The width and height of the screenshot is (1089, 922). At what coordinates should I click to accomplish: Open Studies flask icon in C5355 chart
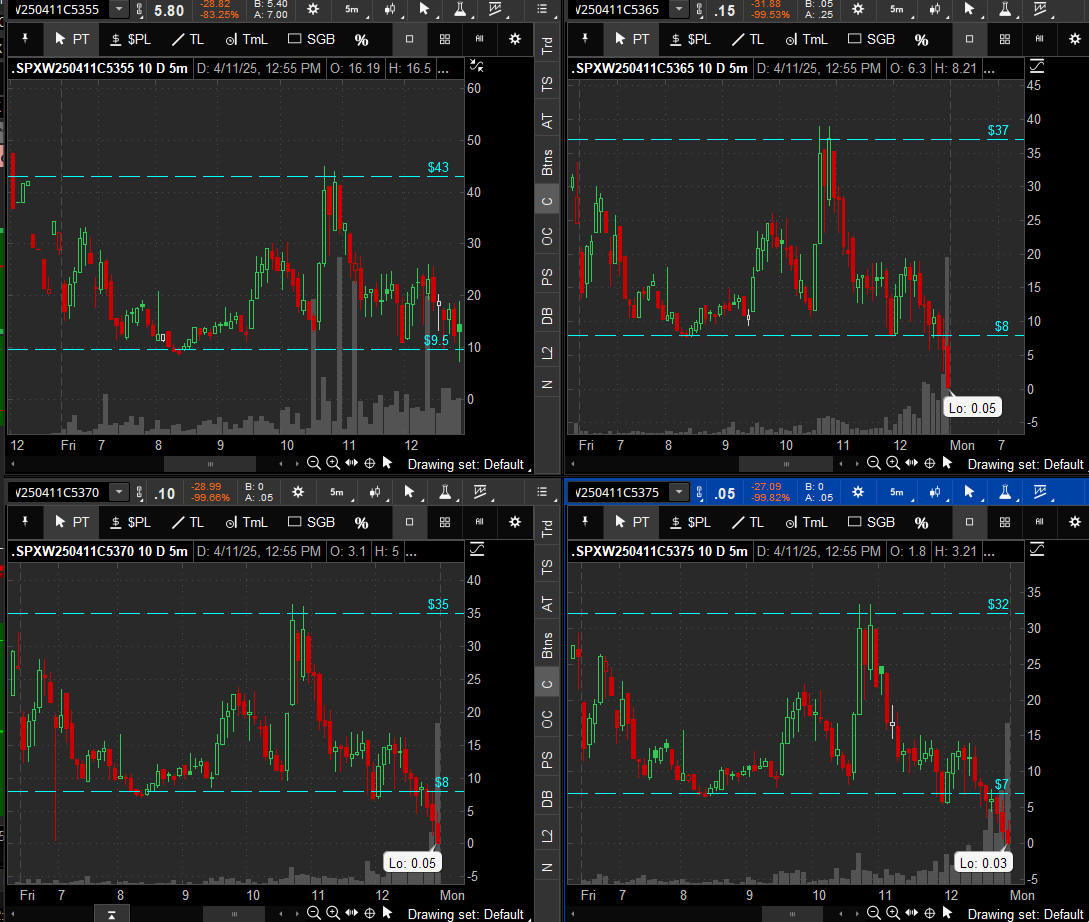459,9
